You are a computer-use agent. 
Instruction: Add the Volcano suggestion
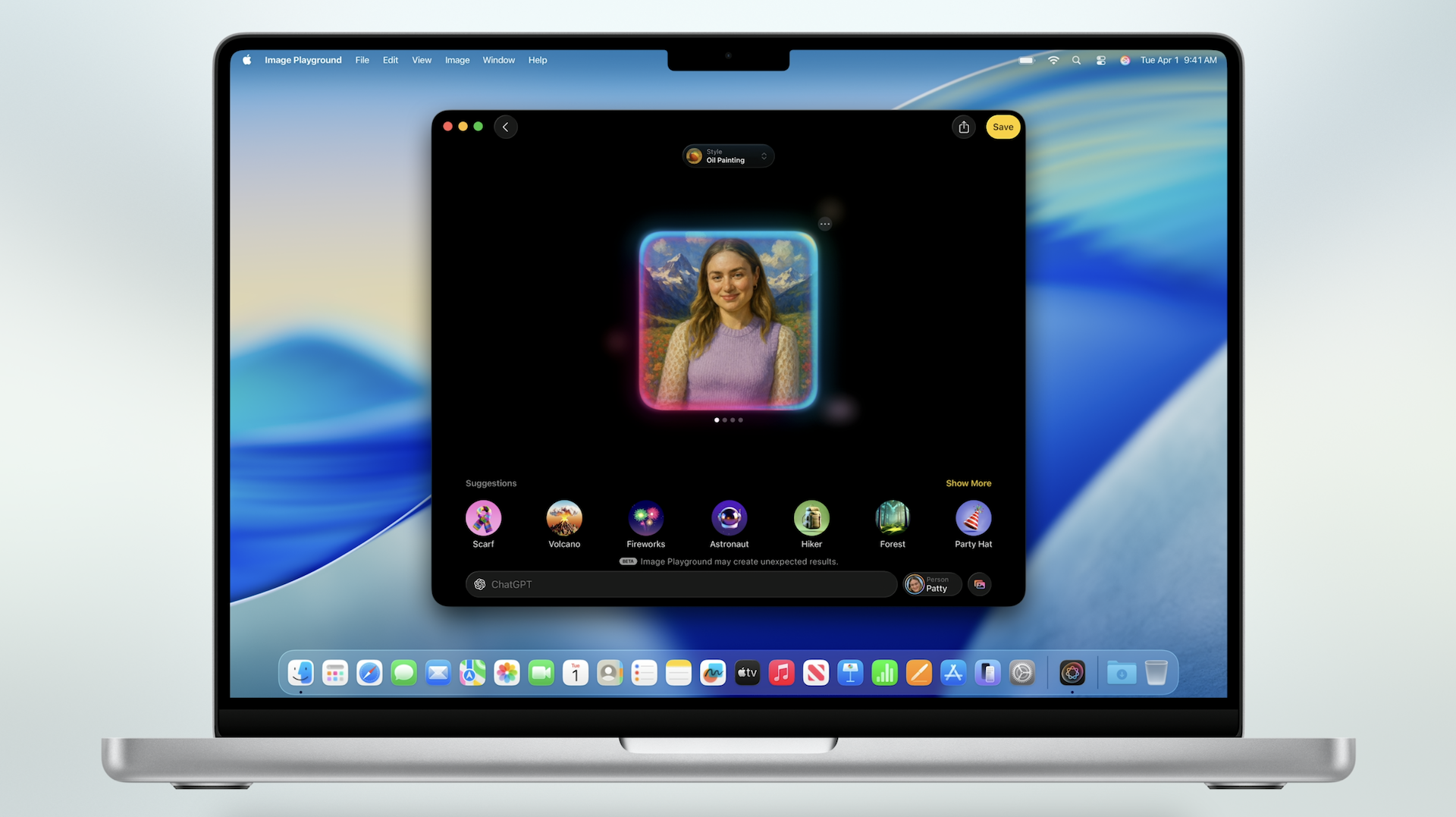[564, 519]
